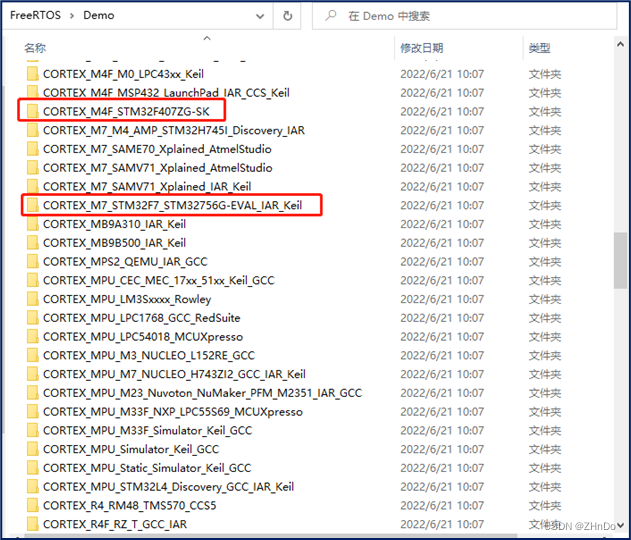
Task: Select CORTEX_MPU_LPC1768_GCC_RedSuite folder name
Action: (142, 318)
